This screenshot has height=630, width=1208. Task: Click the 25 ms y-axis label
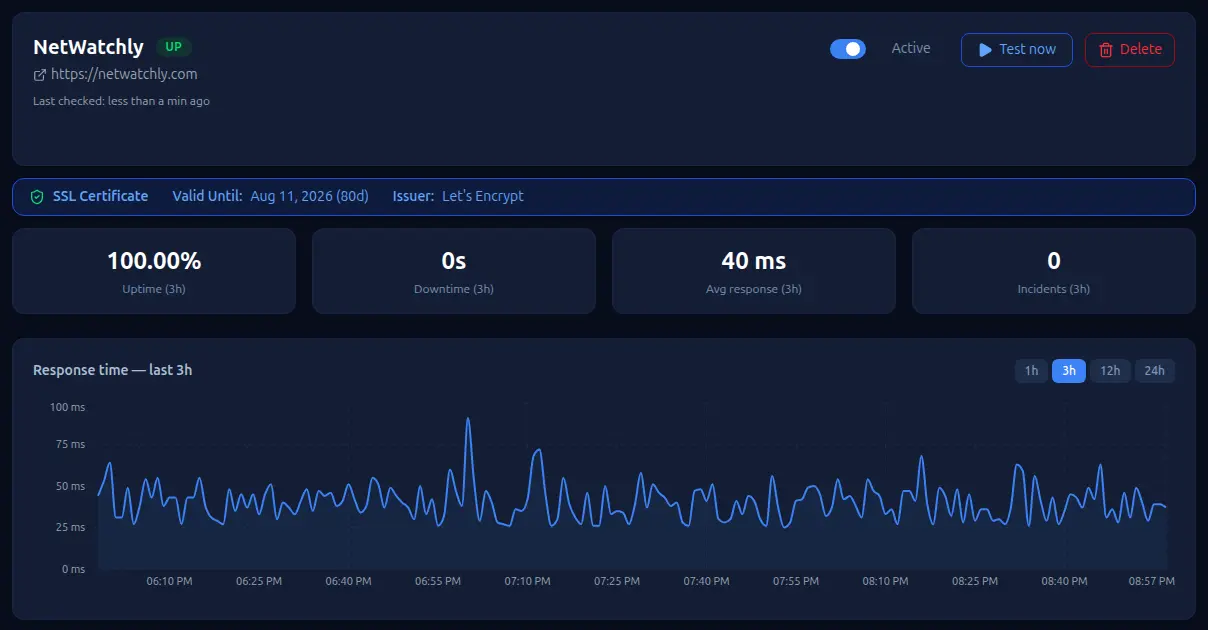point(70,527)
